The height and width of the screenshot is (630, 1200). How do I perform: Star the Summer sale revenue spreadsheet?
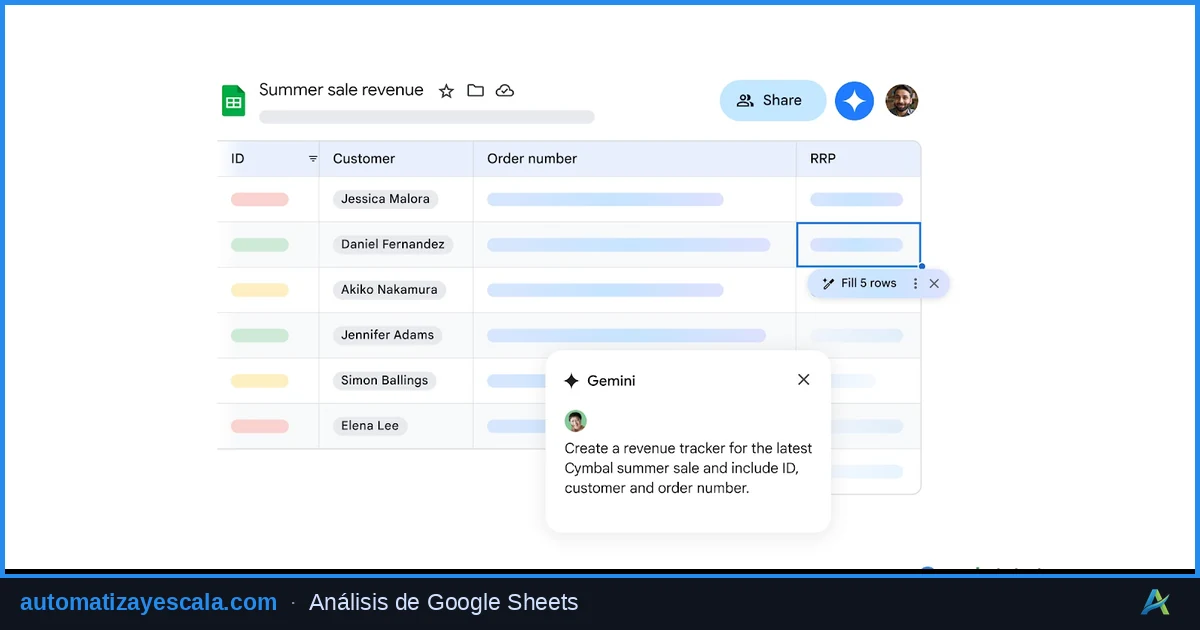click(446, 90)
